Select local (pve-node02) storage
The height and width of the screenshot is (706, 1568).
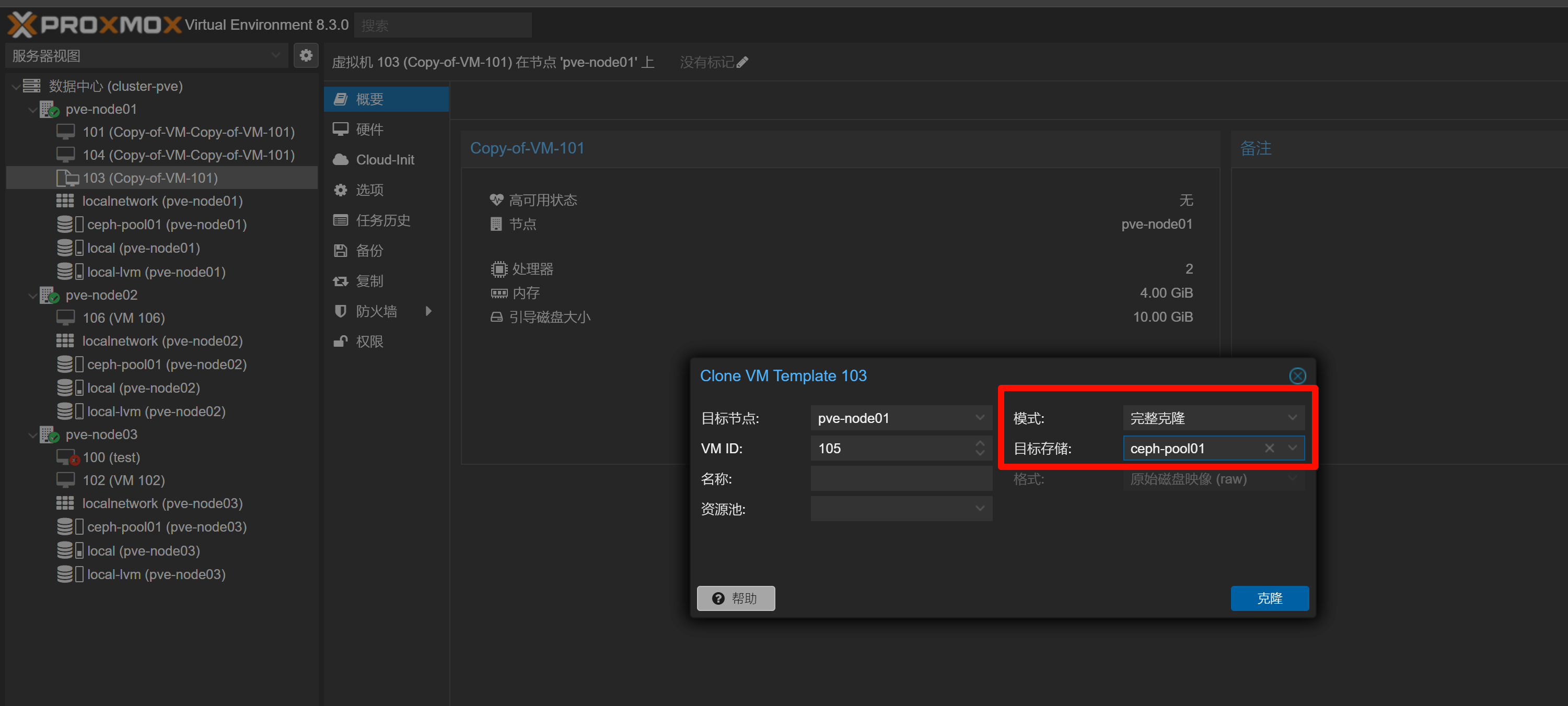pos(162,388)
